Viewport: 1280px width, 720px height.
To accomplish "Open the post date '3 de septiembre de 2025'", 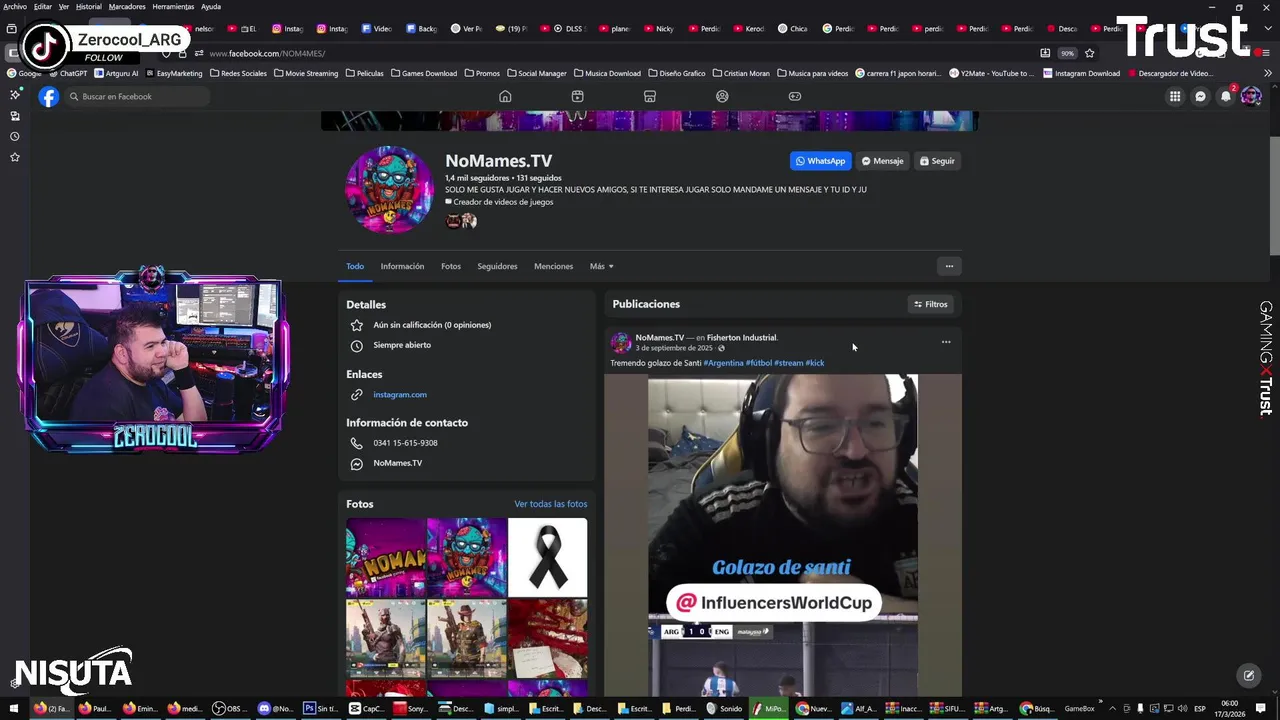I will pyautogui.click(x=674, y=348).
